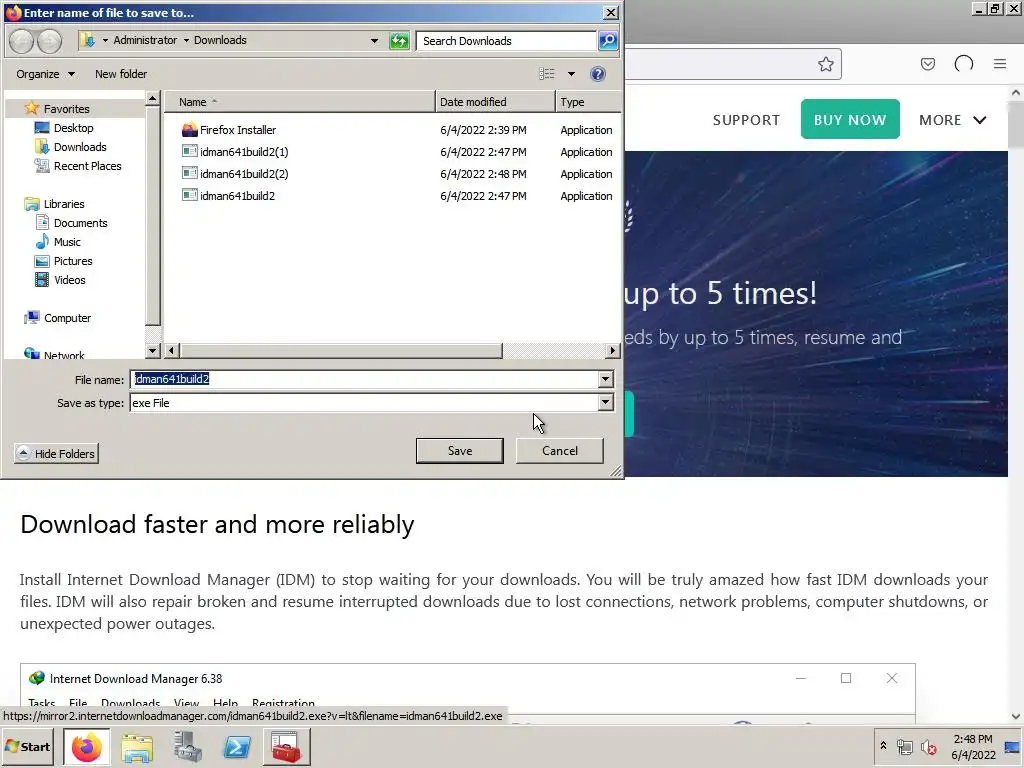Expand the address bar history dropdown
This screenshot has width=1024, height=768.
374,40
